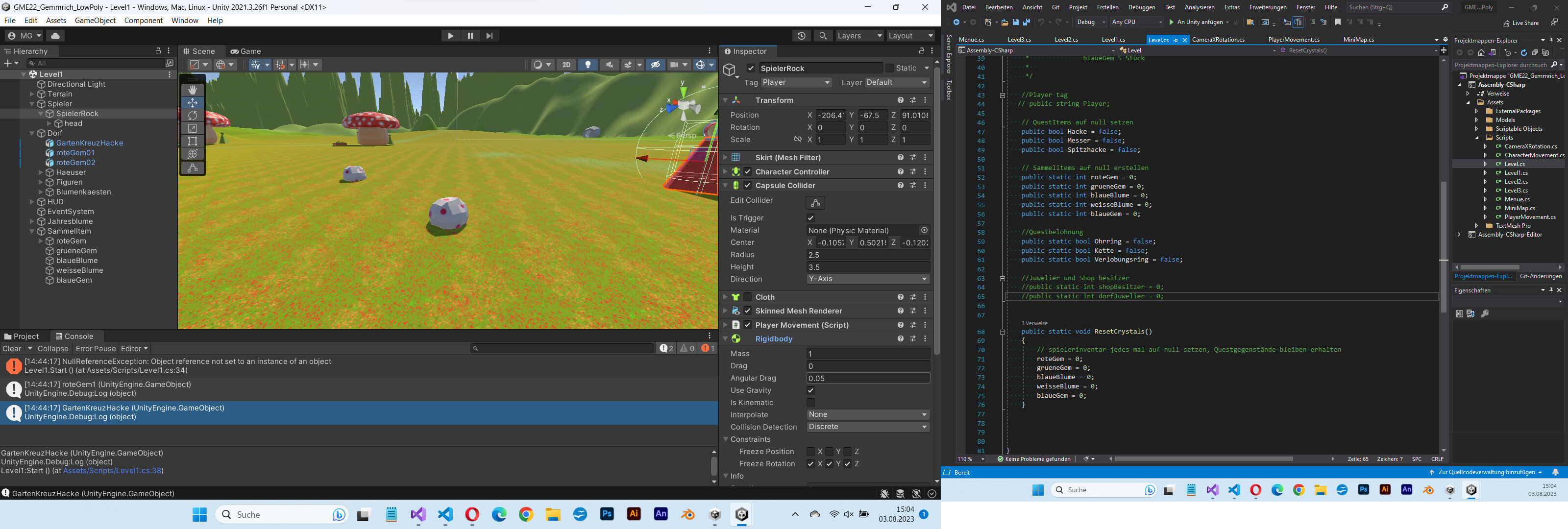Screen dimensions: 1568x529
Task: Select the Rotate tool in Scene toolbar
Action: [x=193, y=116]
